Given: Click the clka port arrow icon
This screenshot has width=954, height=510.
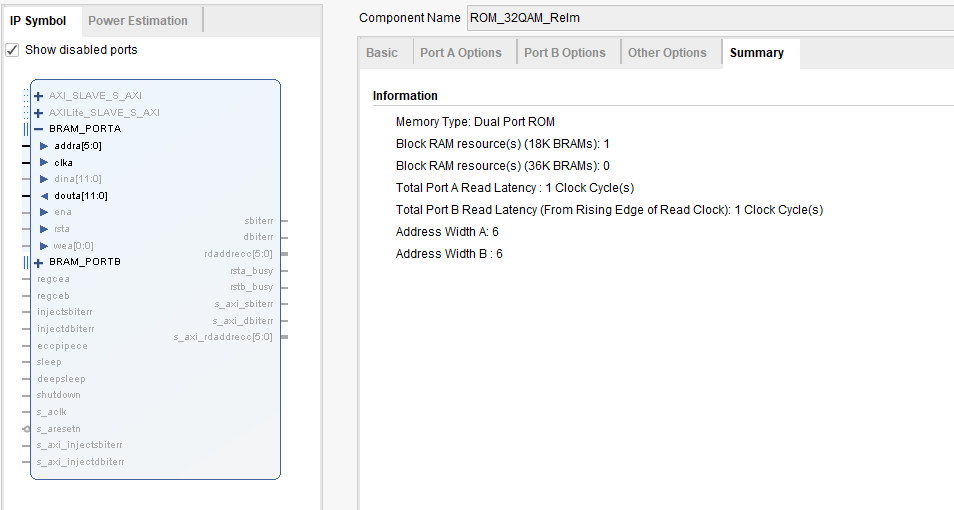Looking at the screenshot, I should (44, 162).
